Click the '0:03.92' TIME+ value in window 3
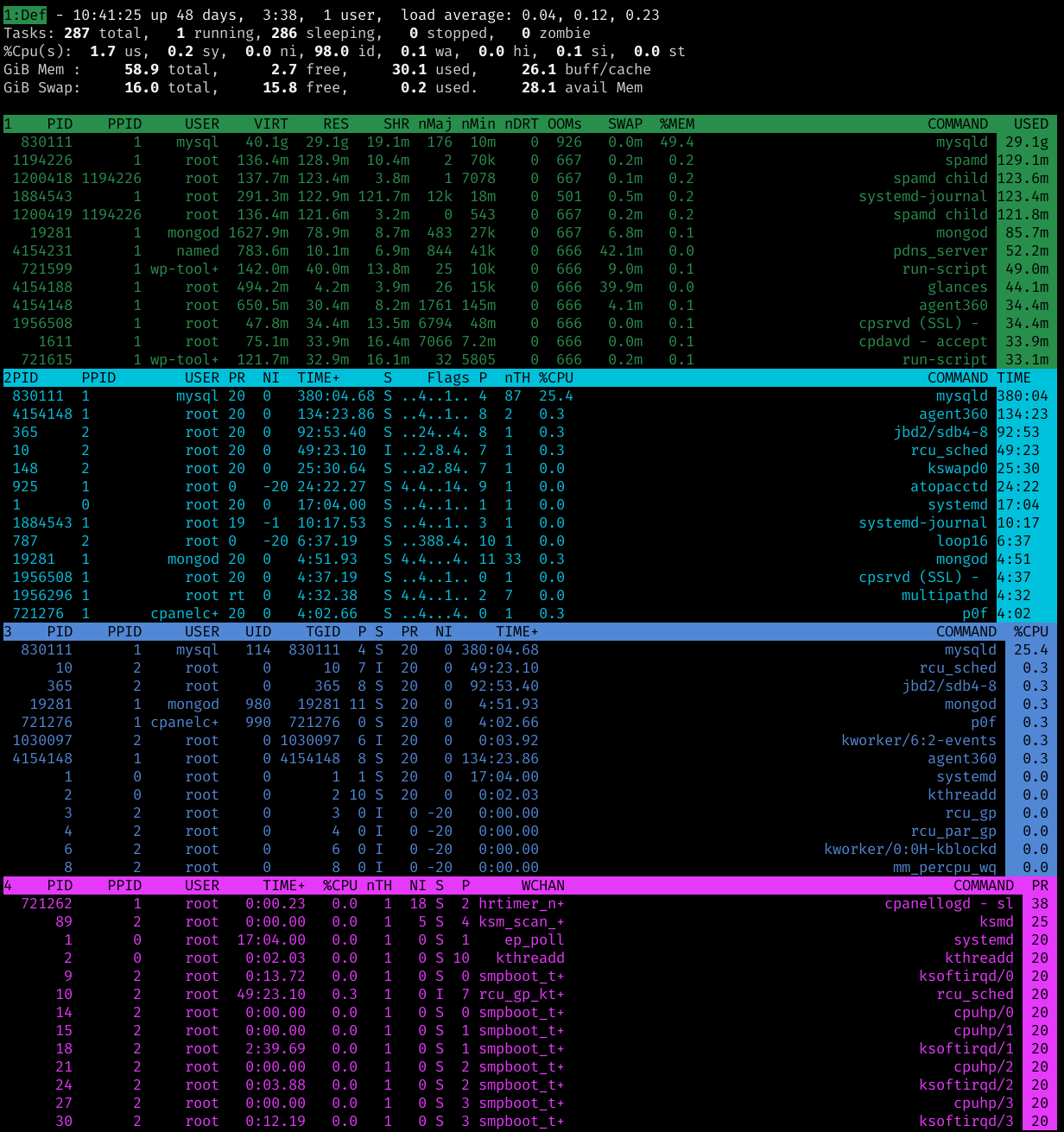Image resolution: width=1064 pixels, height=1132 pixels. [x=509, y=740]
